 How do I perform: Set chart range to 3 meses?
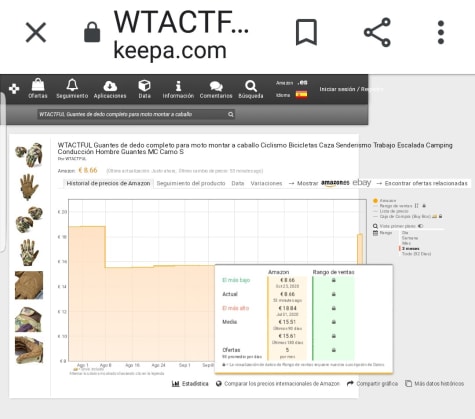point(410,249)
